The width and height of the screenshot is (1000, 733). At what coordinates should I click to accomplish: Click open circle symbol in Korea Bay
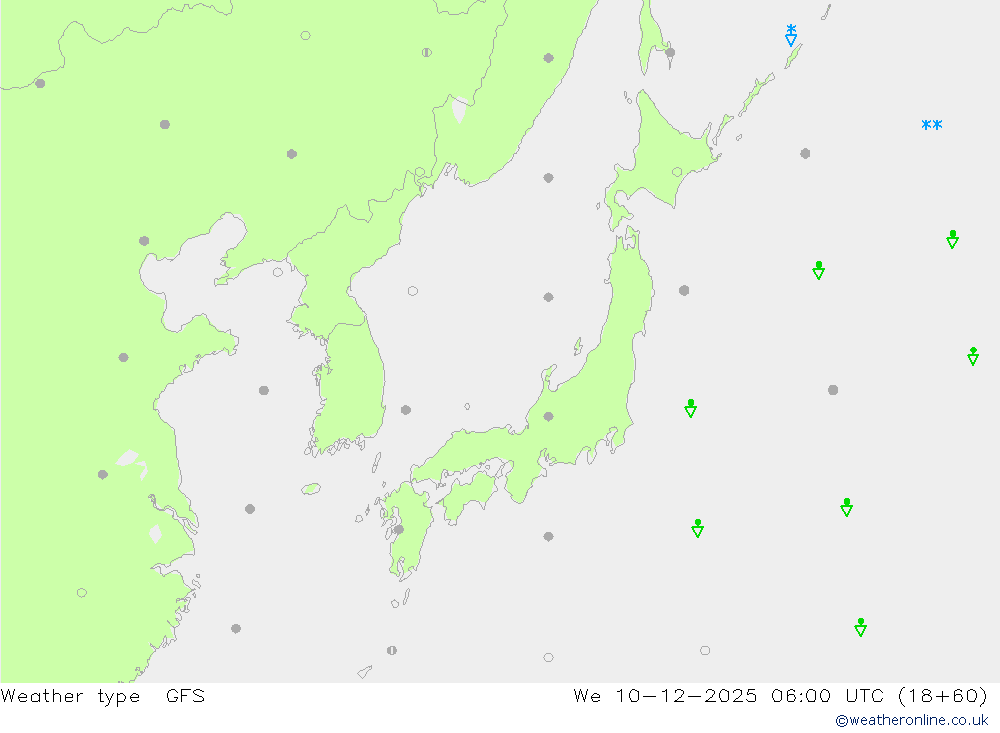coord(277,272)
